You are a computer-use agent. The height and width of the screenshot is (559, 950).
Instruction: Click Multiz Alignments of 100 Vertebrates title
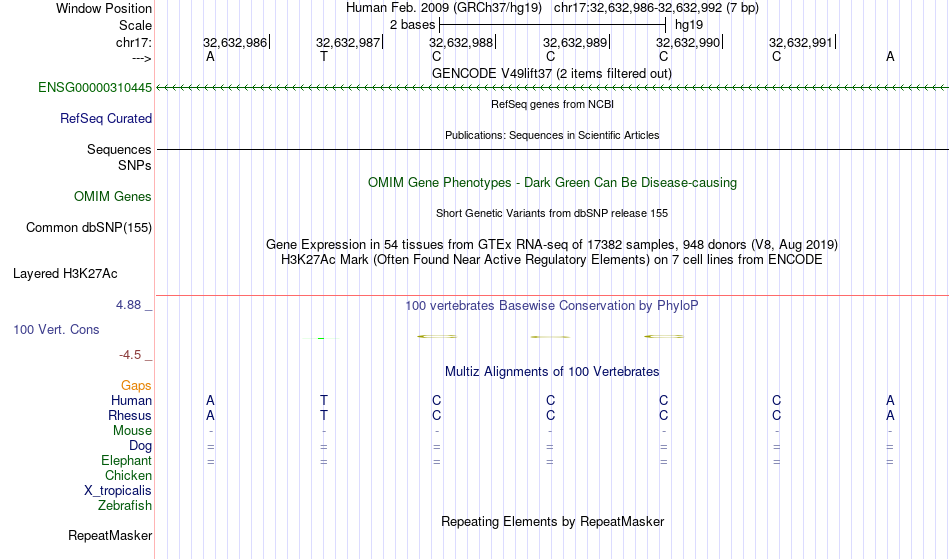(x=552, y=372)
